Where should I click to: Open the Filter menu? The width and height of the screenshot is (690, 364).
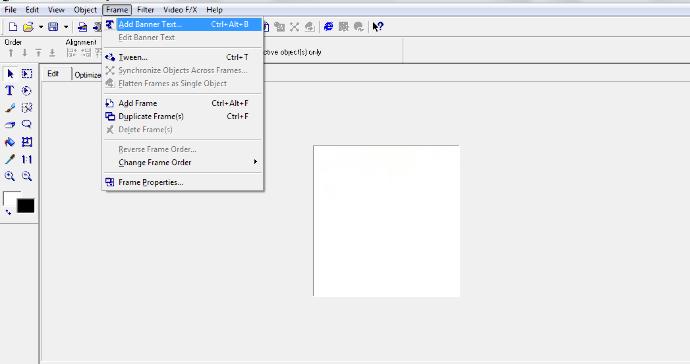point(145,10)
